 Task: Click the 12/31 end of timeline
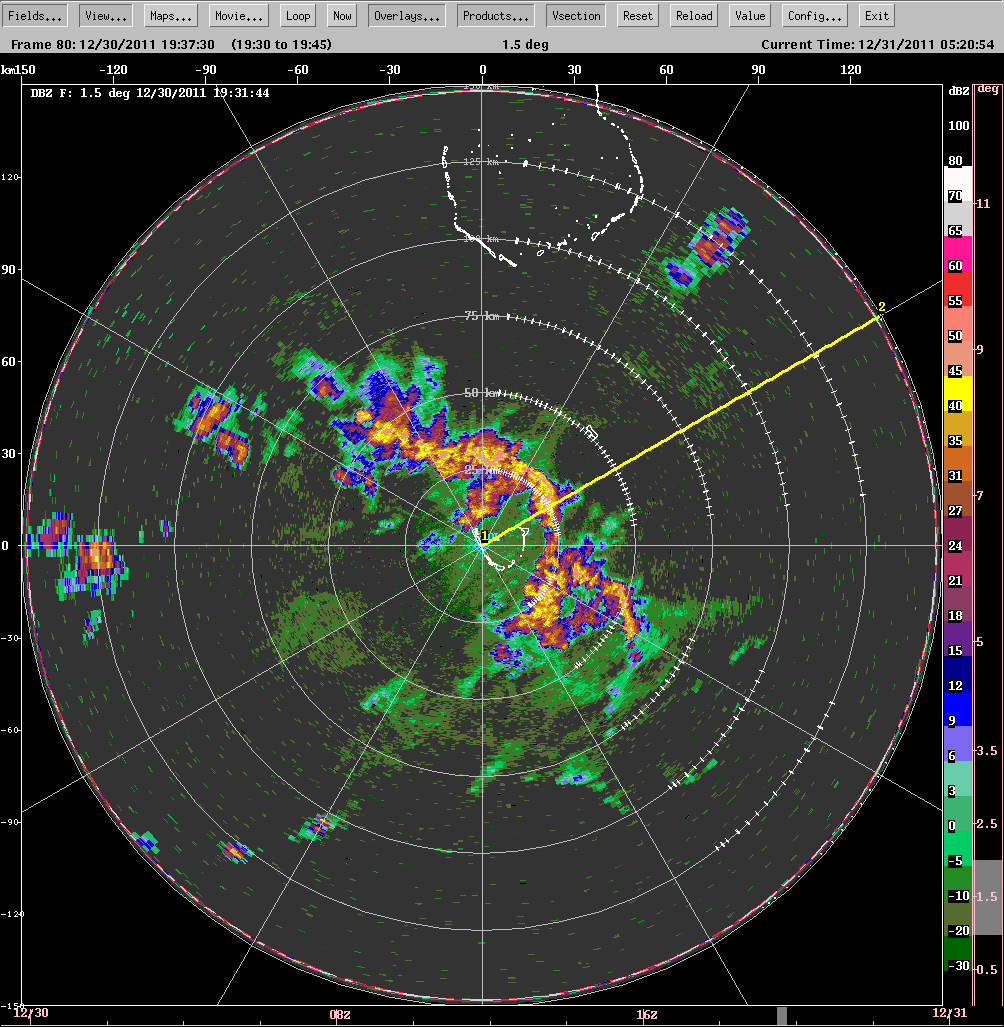949,1013
